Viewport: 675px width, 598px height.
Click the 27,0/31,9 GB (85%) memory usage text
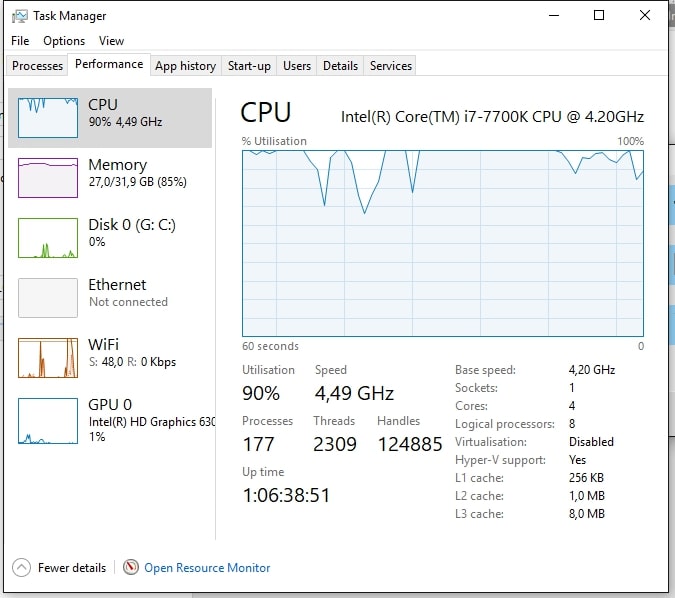click(138, 182)
